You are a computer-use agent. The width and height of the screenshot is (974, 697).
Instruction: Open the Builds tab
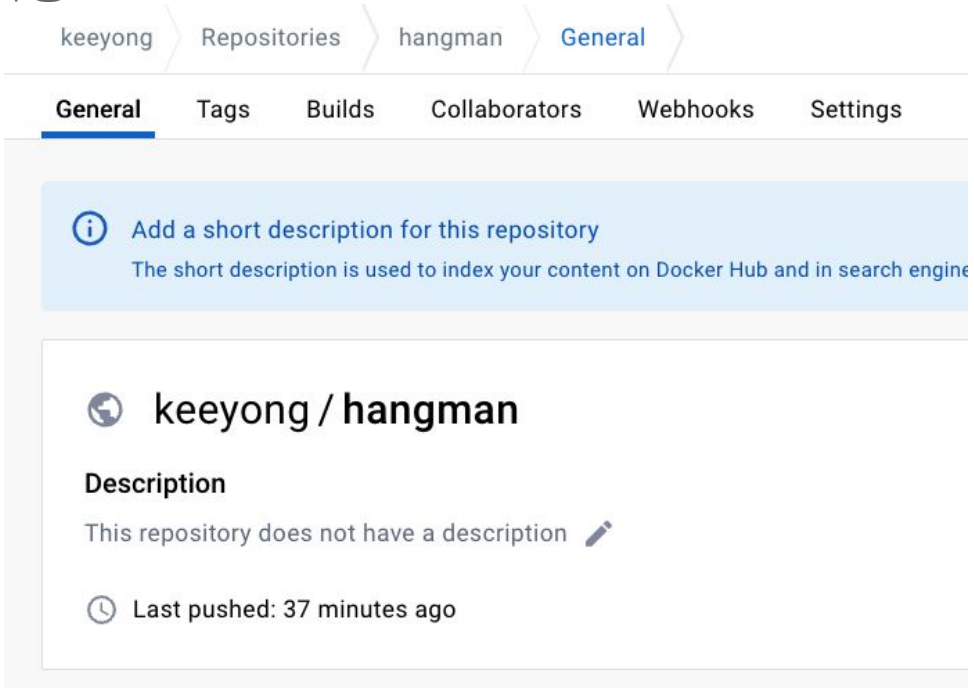coord(340,109)
